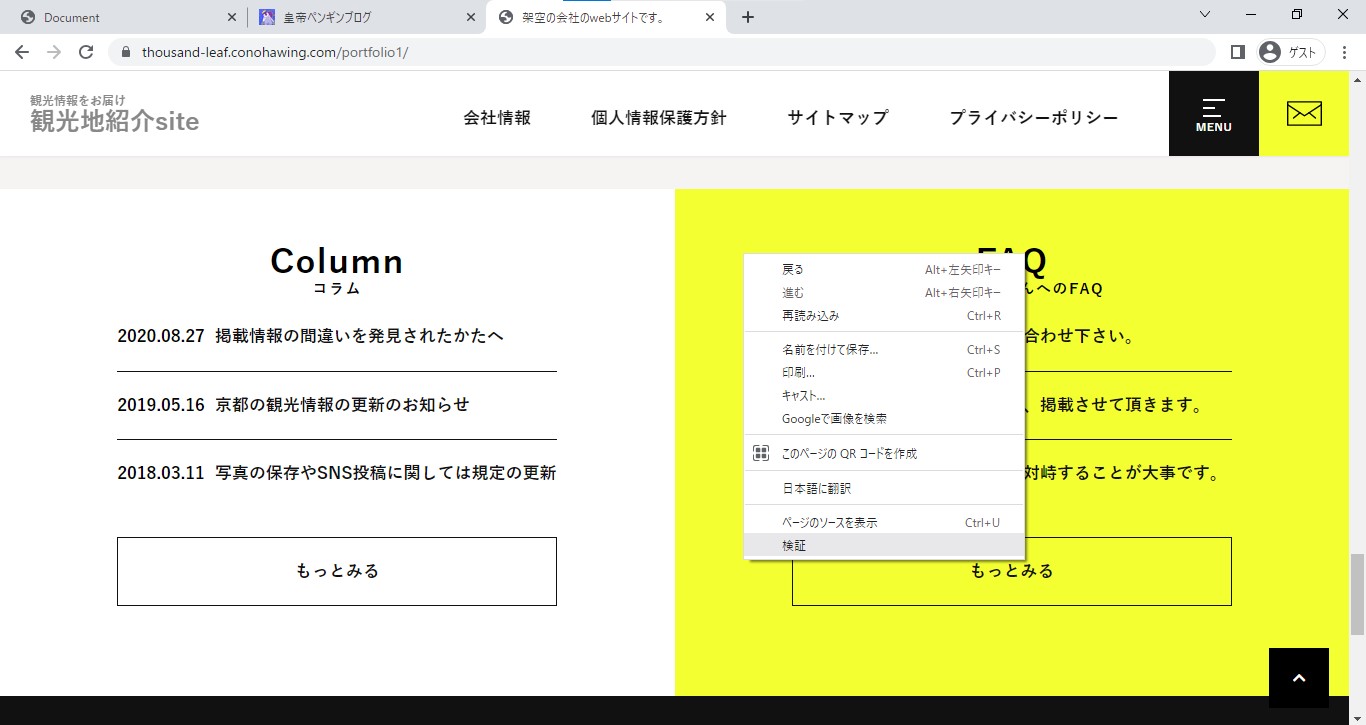Open Chrome three-dot menu
Image resolution: width=1366 pixels, height=725 pixels.
point(1344,52)
